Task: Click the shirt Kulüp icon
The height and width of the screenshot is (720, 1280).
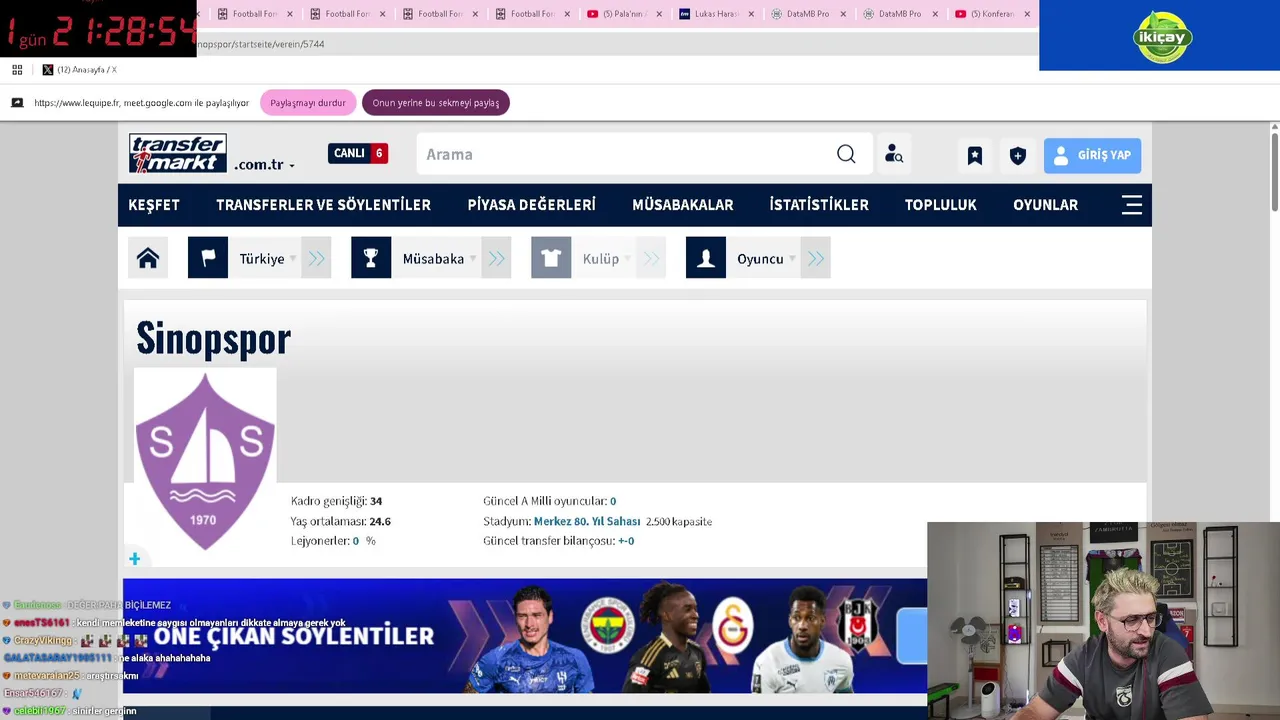Action: [551, 258]
